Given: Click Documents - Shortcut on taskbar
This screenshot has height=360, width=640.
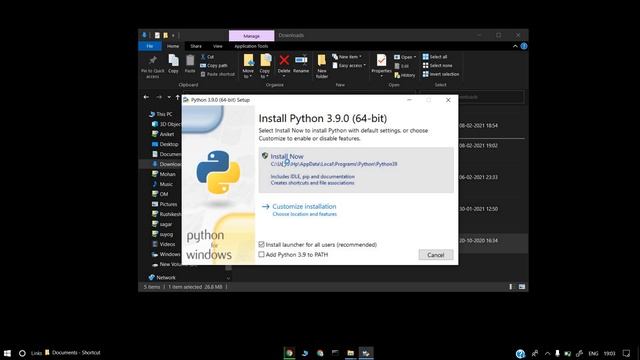Looking at the screenshot, I should pos(73,353).
